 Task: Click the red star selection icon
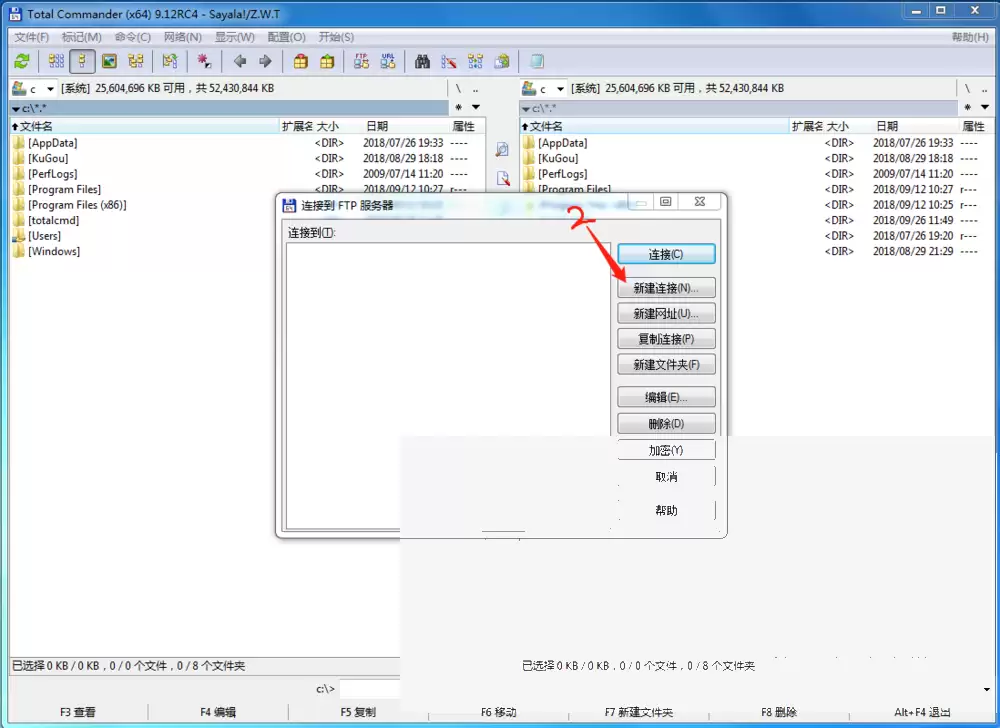[204, 61]
